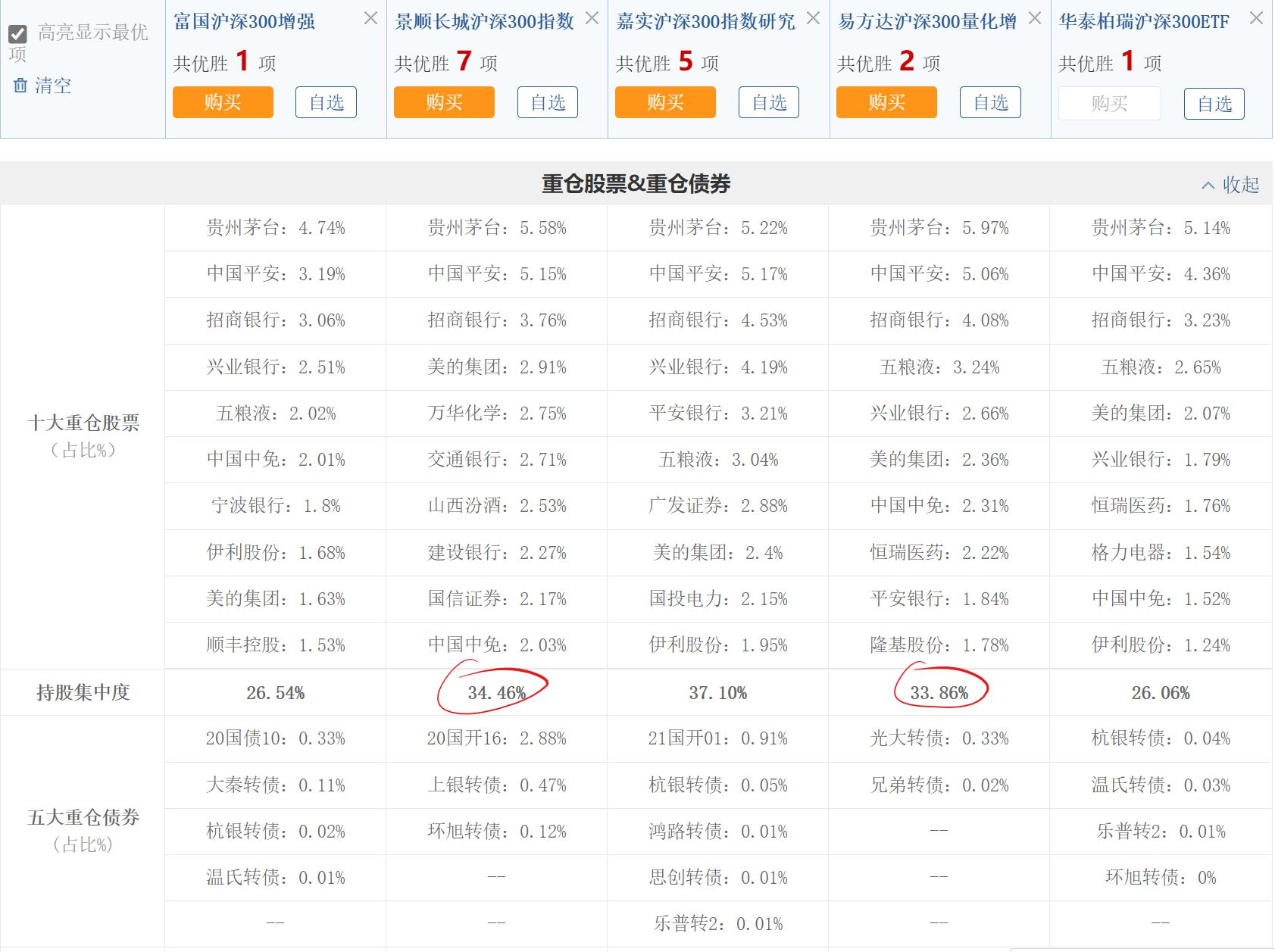Image resolution: width=1275 pixels, height=952 pixels.
Task: Add 景顺长城沪深300指数 to 自选
Action: 548,102
